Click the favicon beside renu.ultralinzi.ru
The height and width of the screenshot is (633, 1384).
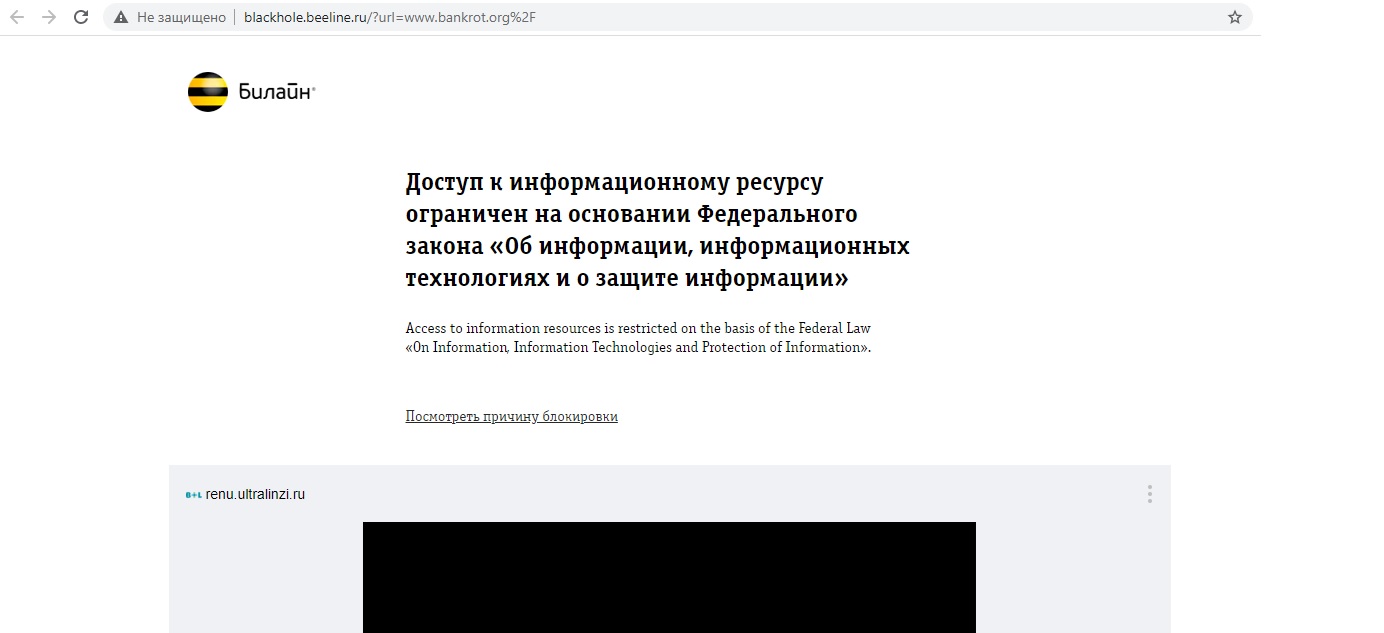[x=193, y=495]
